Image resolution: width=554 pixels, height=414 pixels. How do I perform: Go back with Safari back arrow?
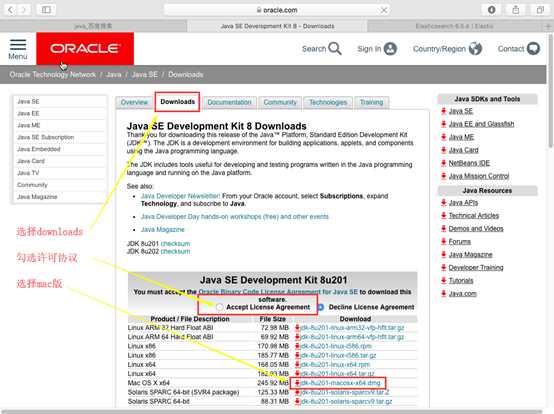11,10
